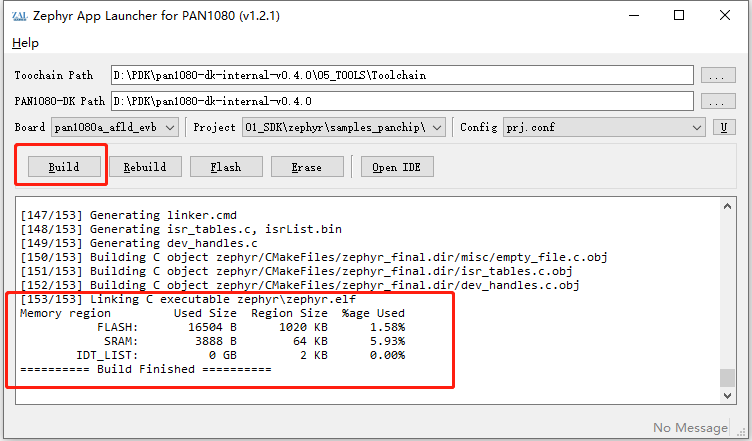Click the 'Memory region' header line in the log

212,313
